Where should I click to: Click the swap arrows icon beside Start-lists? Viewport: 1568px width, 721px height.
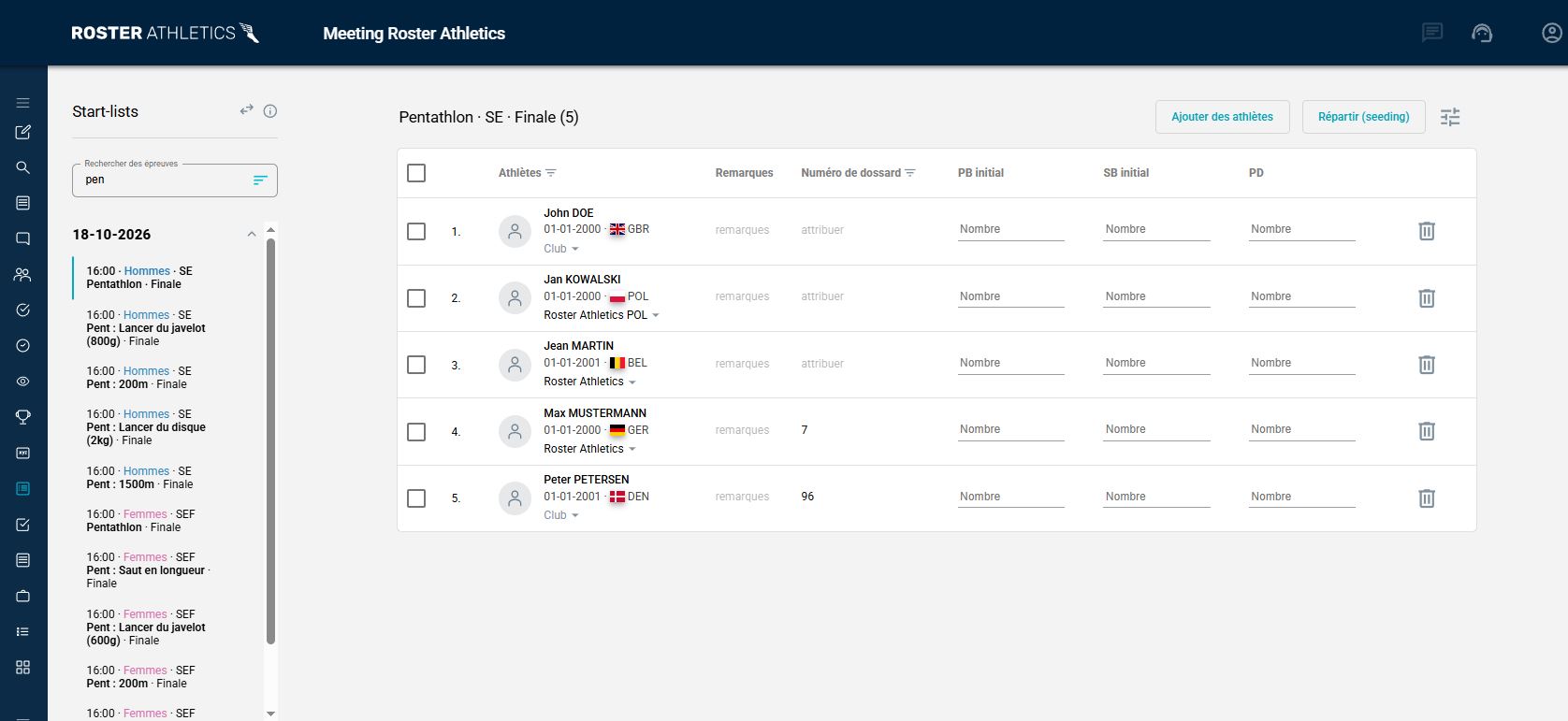click(x=247, y=110)
